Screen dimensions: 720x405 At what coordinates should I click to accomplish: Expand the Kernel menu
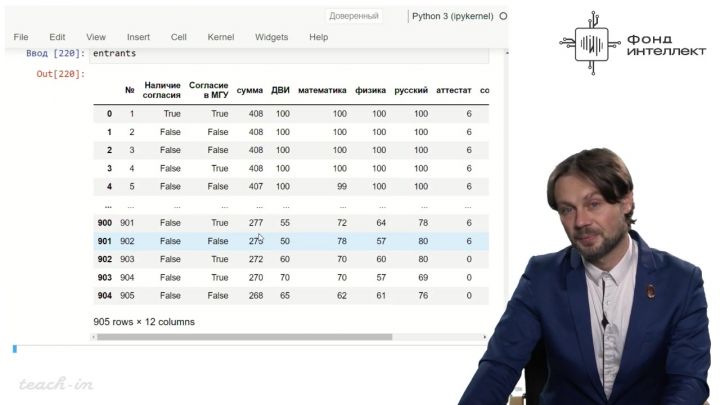click(x=220, y=37)
